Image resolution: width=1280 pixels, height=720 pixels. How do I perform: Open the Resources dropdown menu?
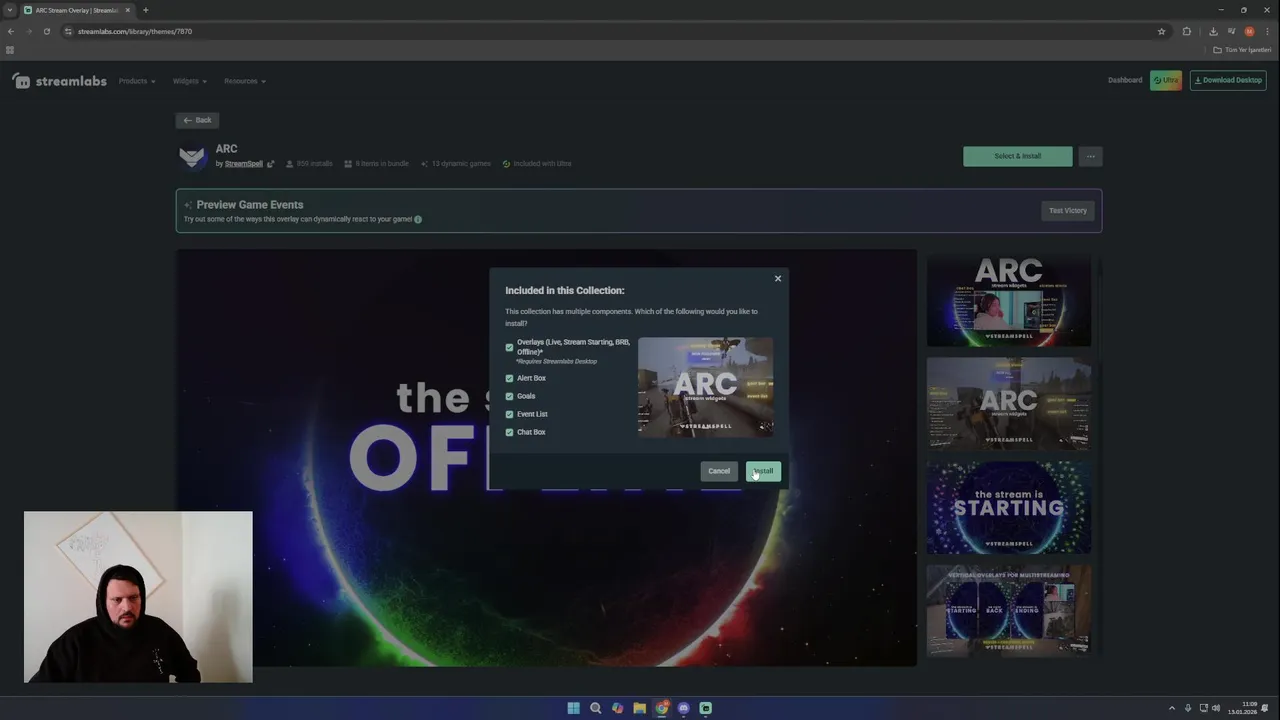[245, 81]
